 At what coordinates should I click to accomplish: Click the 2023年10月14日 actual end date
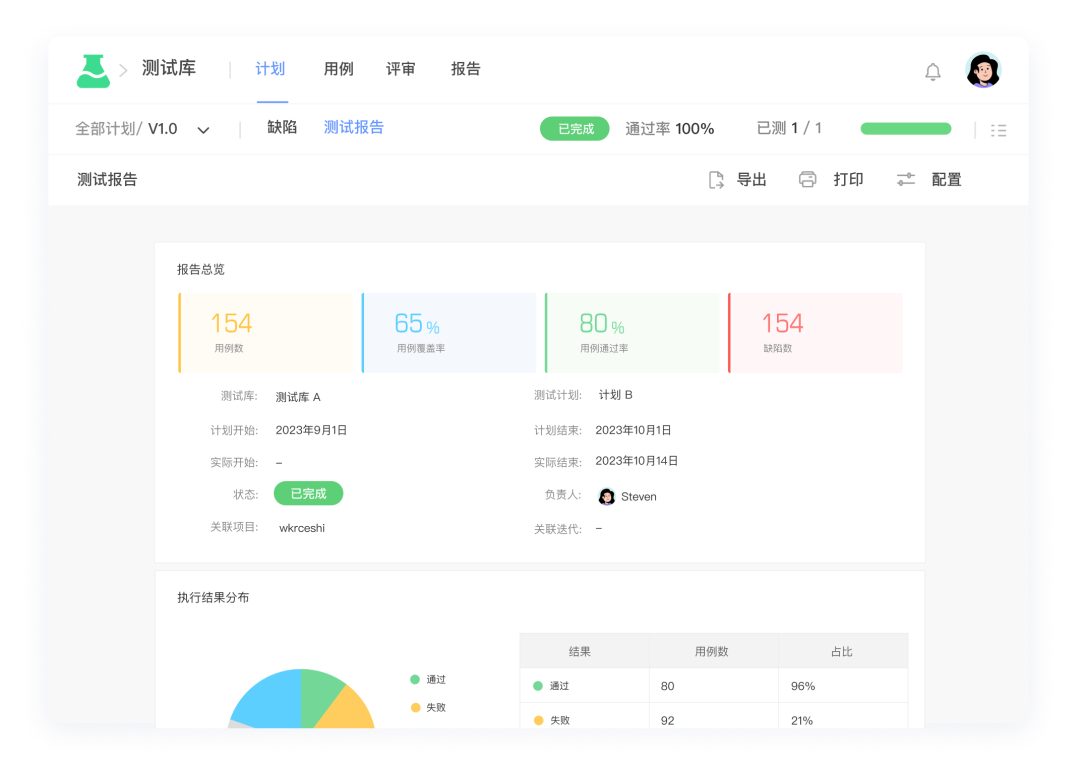pos(636,461)
